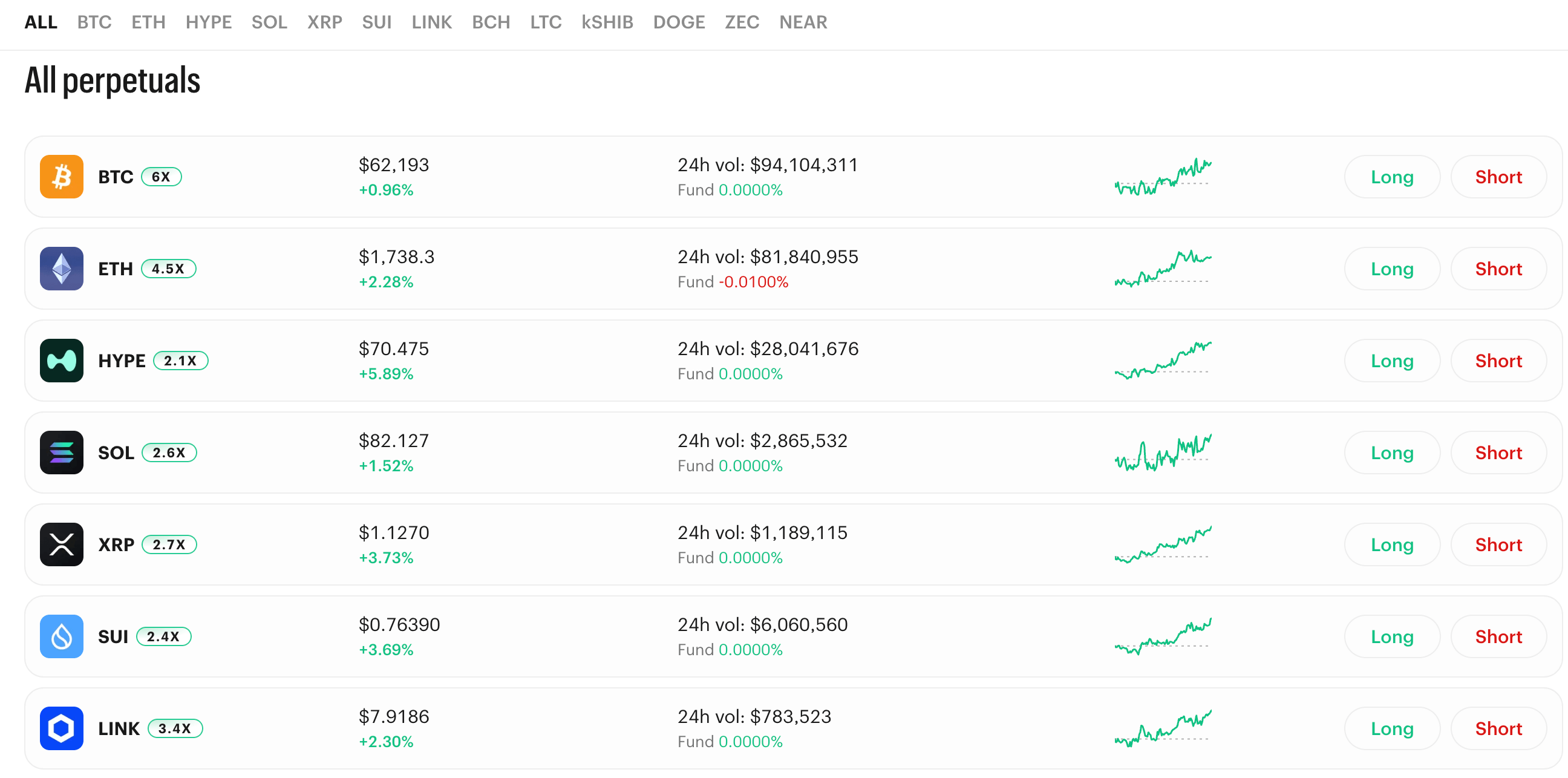1568x778 pixels.
Task: Click the Solana coin icon
Action: 62,453
